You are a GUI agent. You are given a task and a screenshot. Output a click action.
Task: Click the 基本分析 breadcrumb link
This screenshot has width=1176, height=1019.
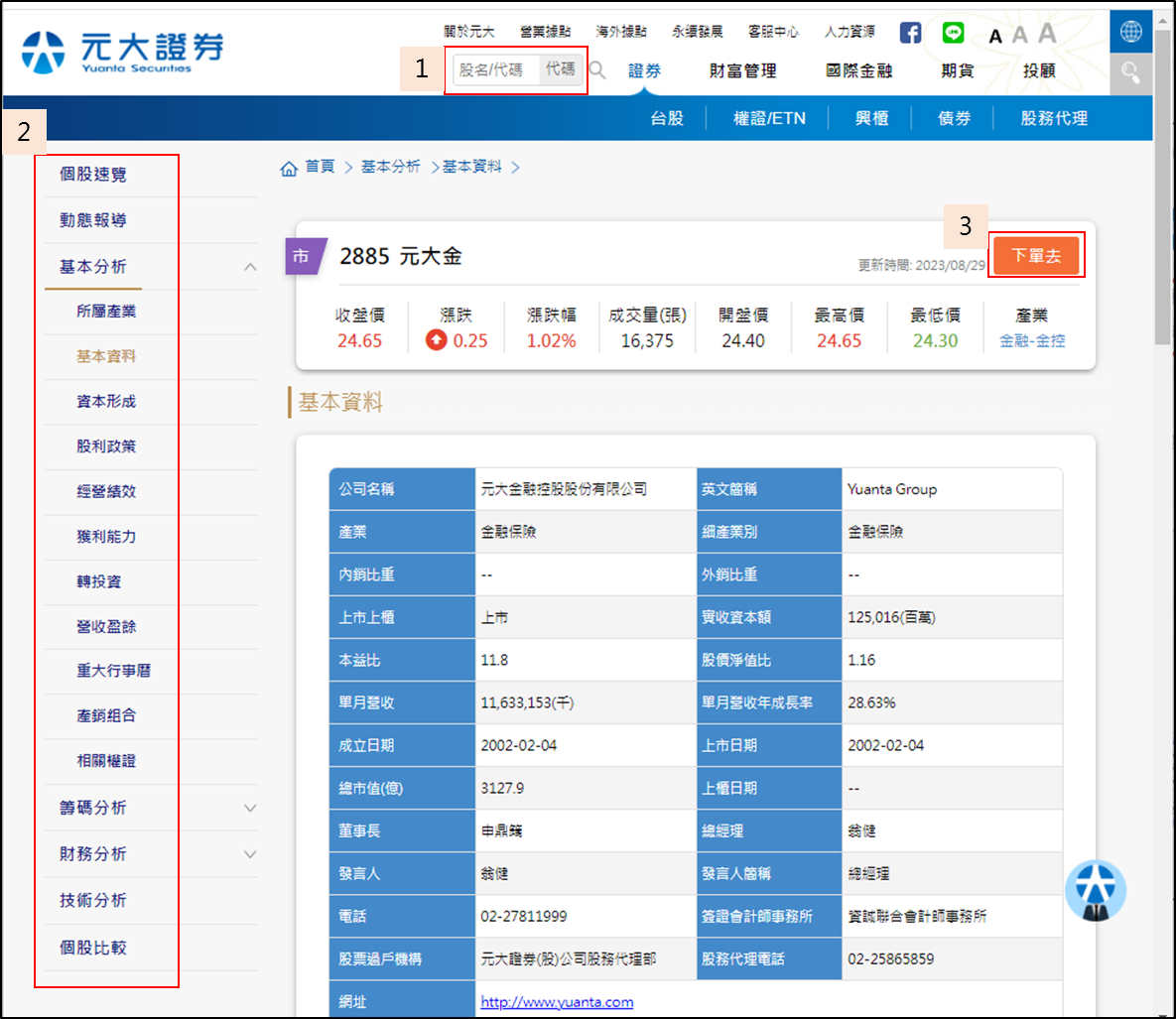[391, 167]
